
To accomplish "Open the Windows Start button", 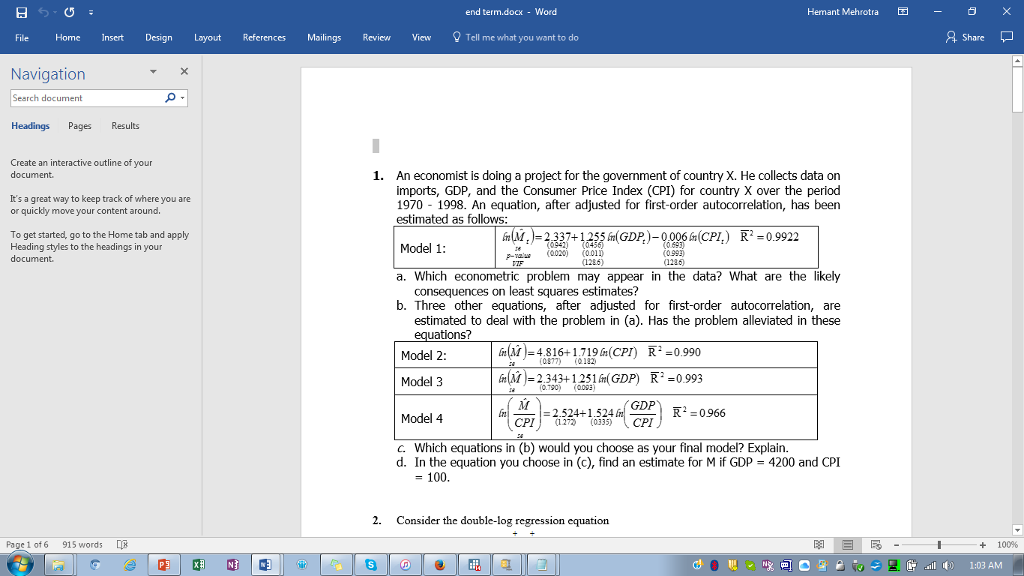I will pos(20,564).
